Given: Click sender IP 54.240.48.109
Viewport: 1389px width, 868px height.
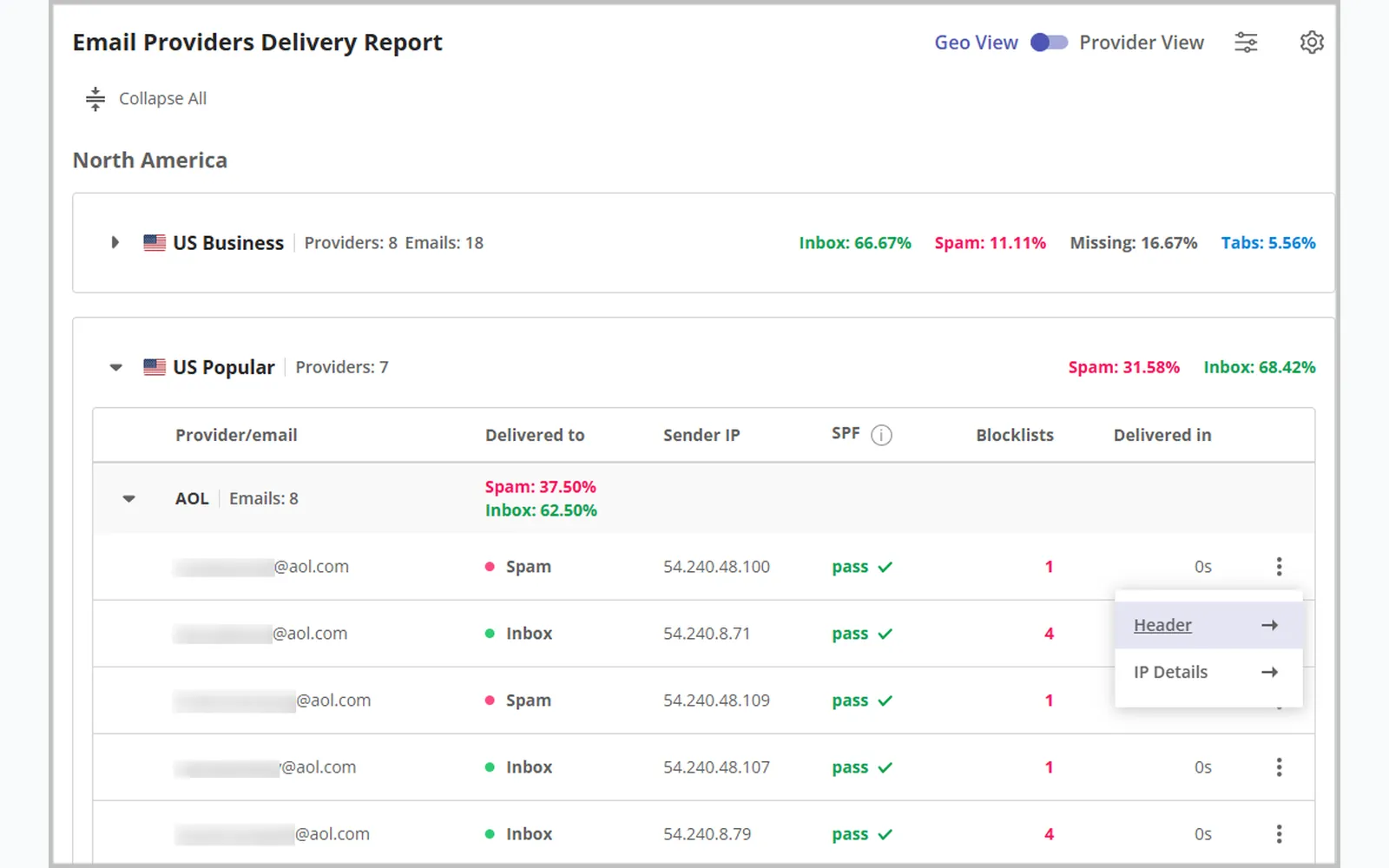Looking at the screenshot, I should coord(716,700).
